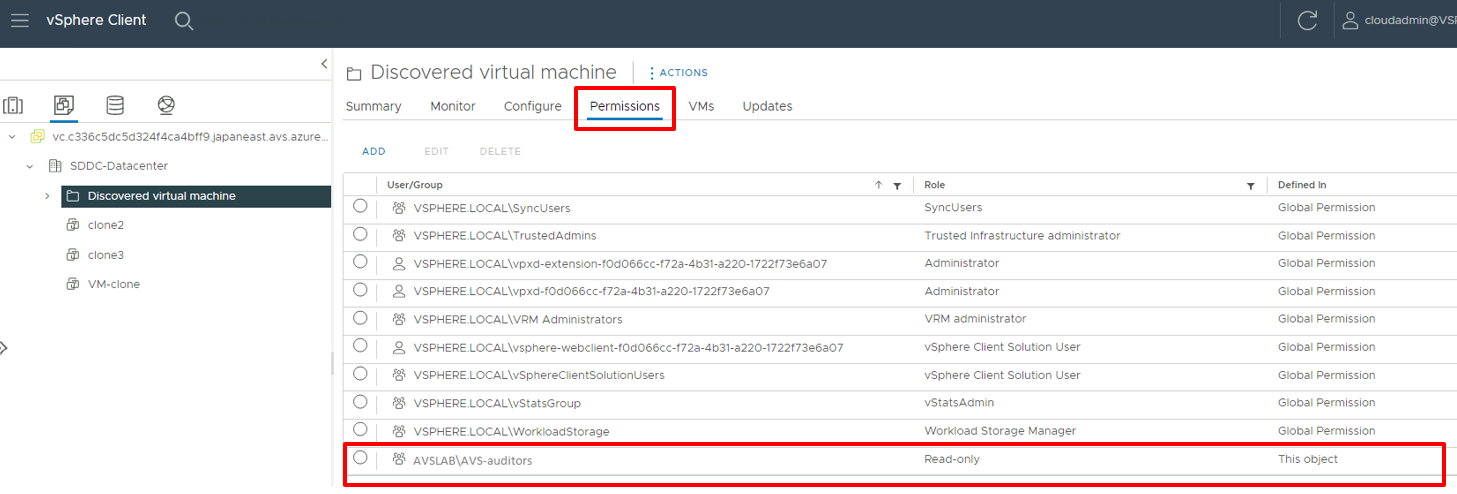Open the Summary tab
This screenshot has width=1457, height=494.
coord(373,106)
